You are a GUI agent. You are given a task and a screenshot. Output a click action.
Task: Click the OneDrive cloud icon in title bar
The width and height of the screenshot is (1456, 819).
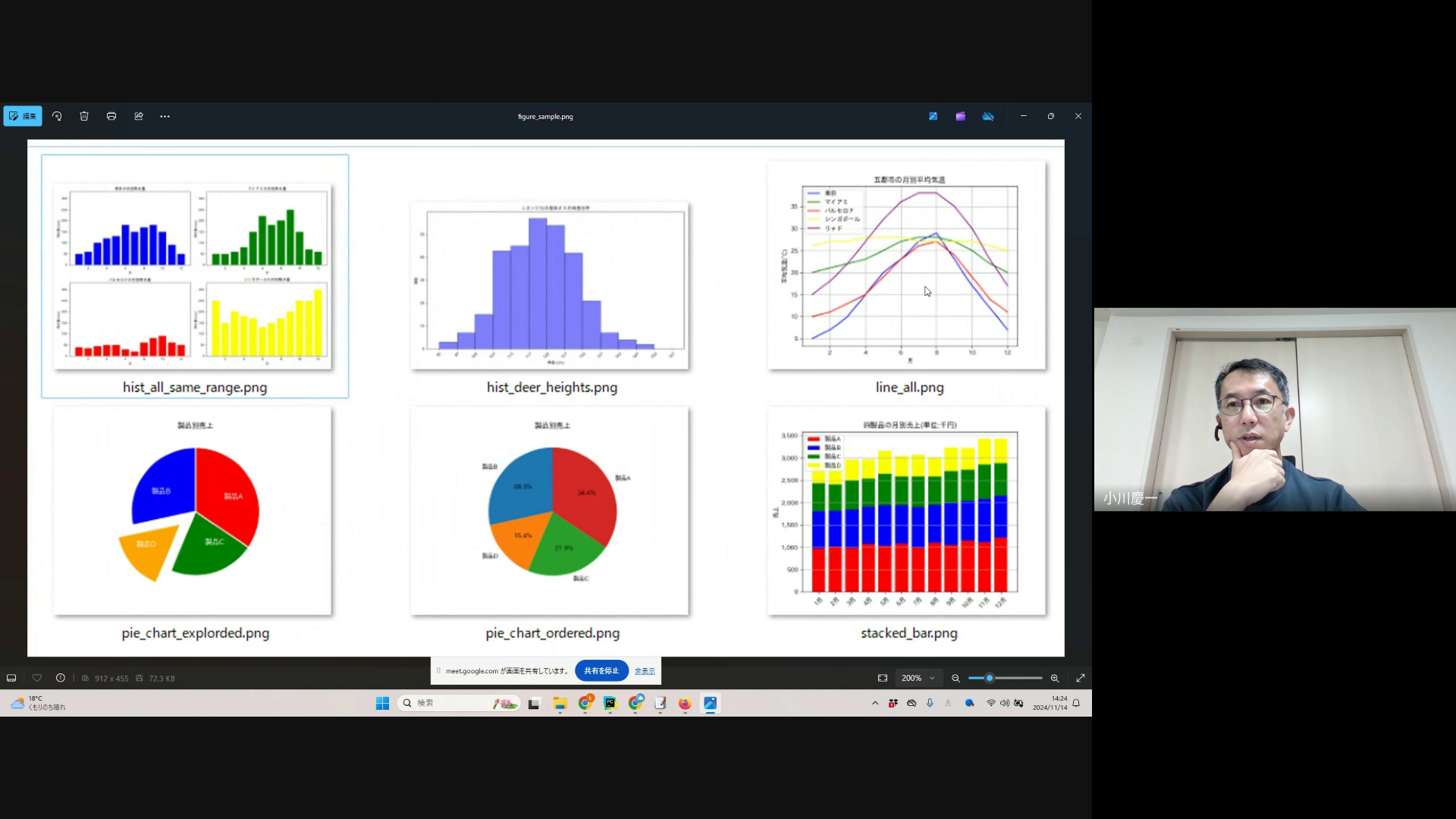[x=988, y=116]
